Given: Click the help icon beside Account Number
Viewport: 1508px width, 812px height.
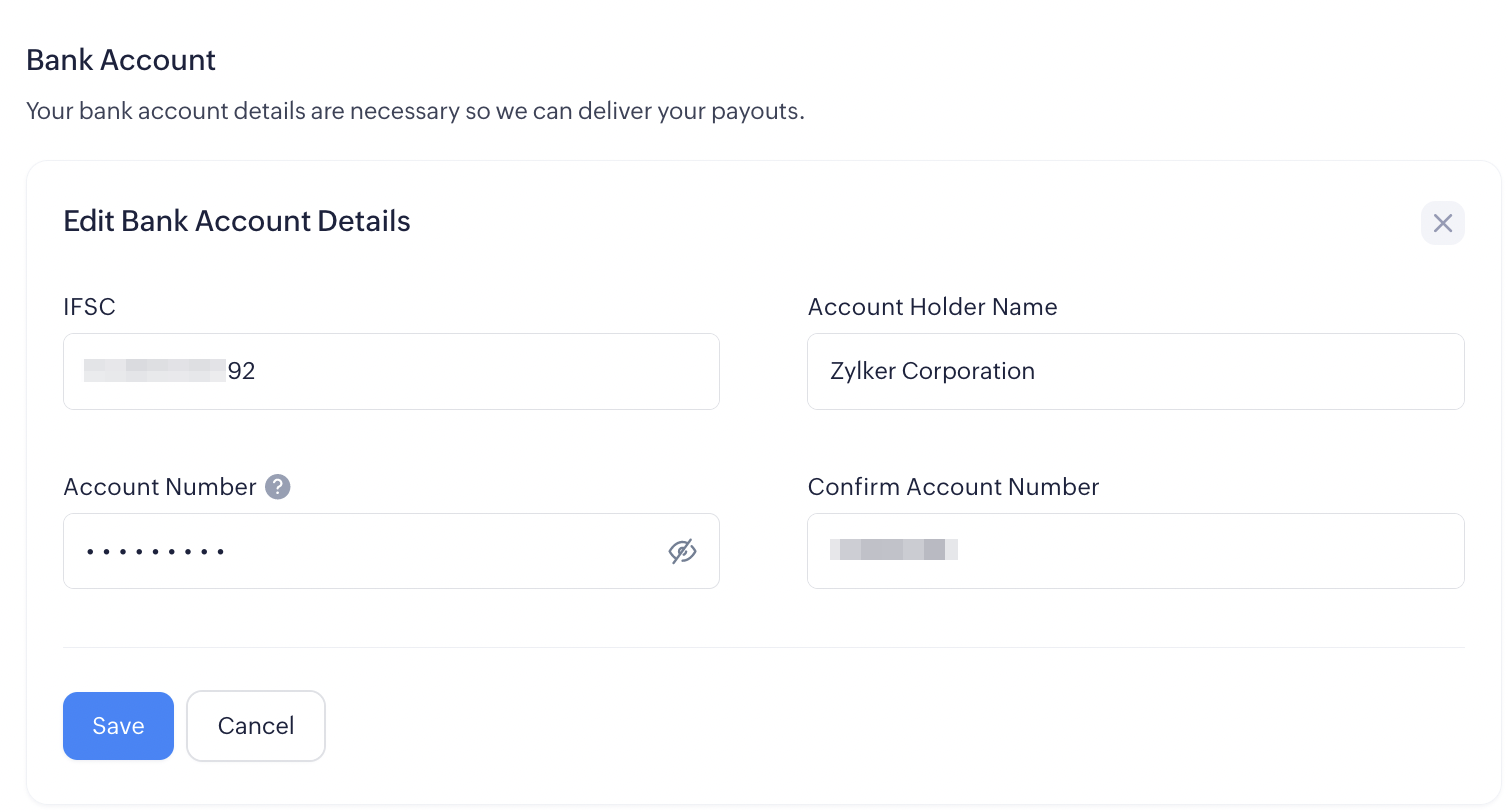Looking at the screenshot, I should click(x=278, y=487).
